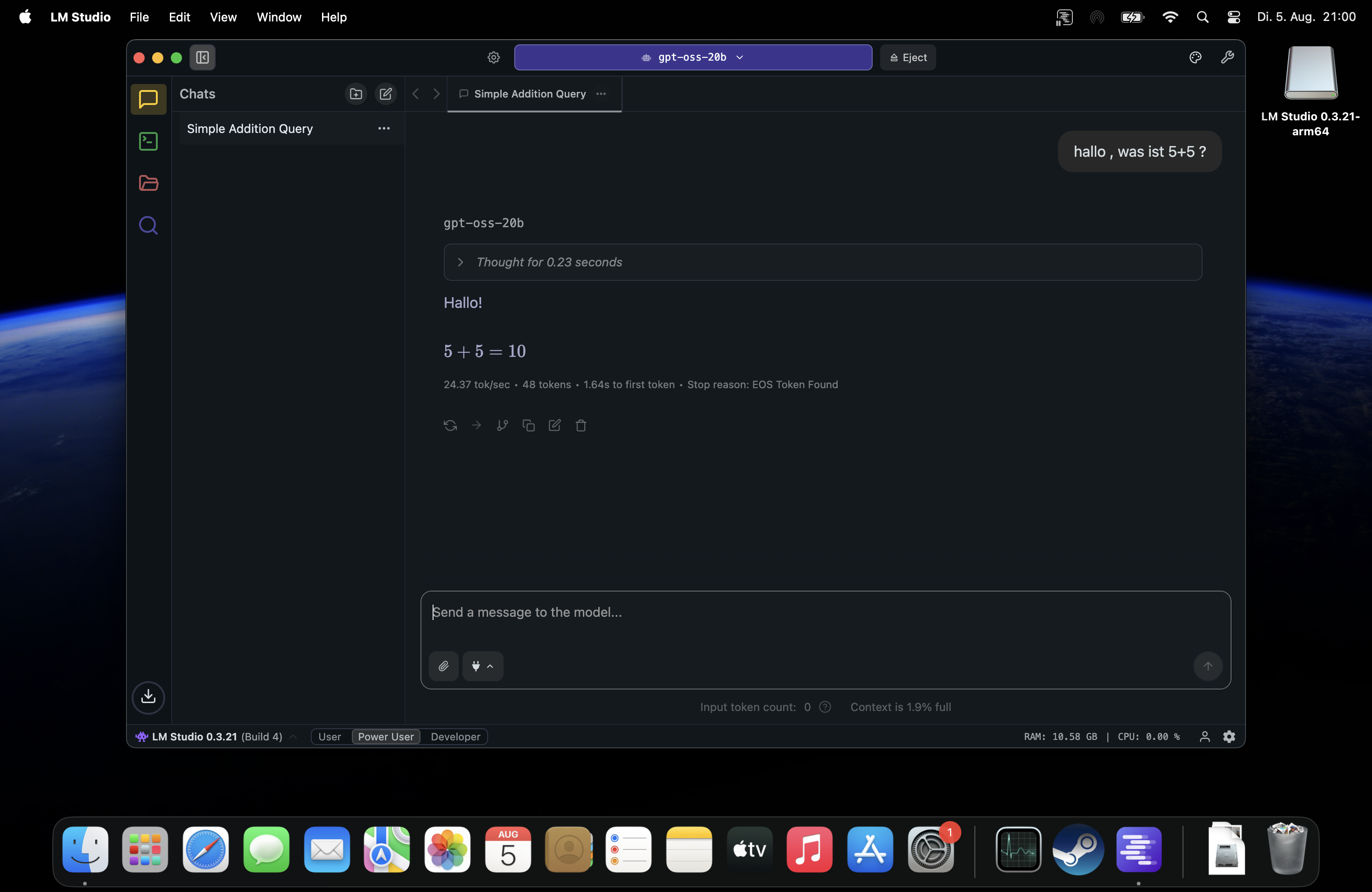The width and height of the screenshot is (1372, 892).
Task: Regenerate the assistant response
Action: click(450, 425)
